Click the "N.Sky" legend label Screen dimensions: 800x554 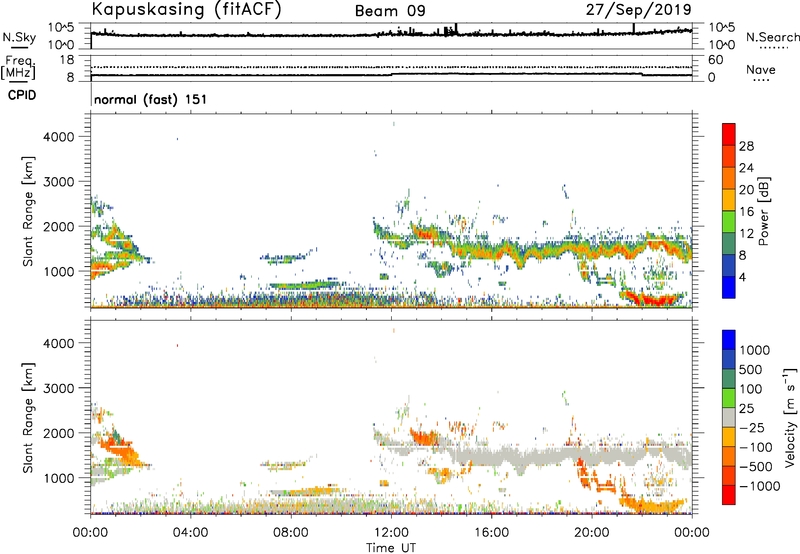tap(19, 37)
